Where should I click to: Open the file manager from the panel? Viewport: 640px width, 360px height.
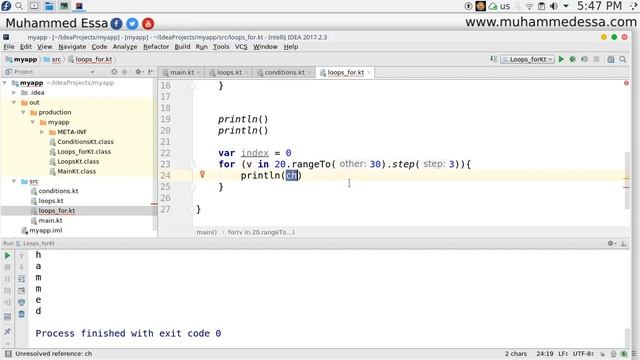[49, 6]
